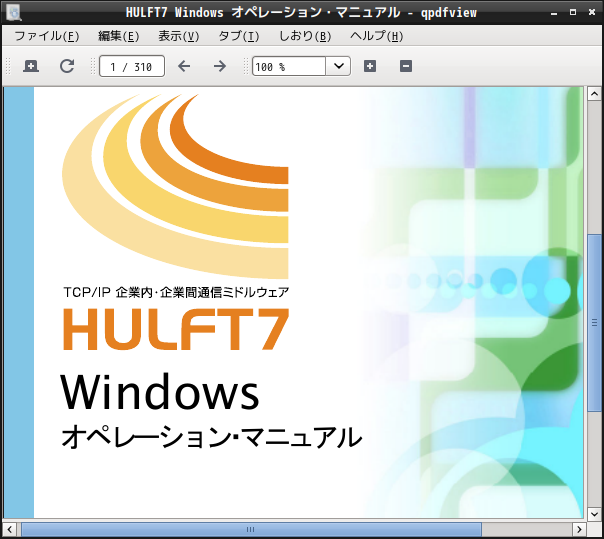Open the 表示(V) menu
Viewport: 604px width, 539px height.
(x=179, y=36)
